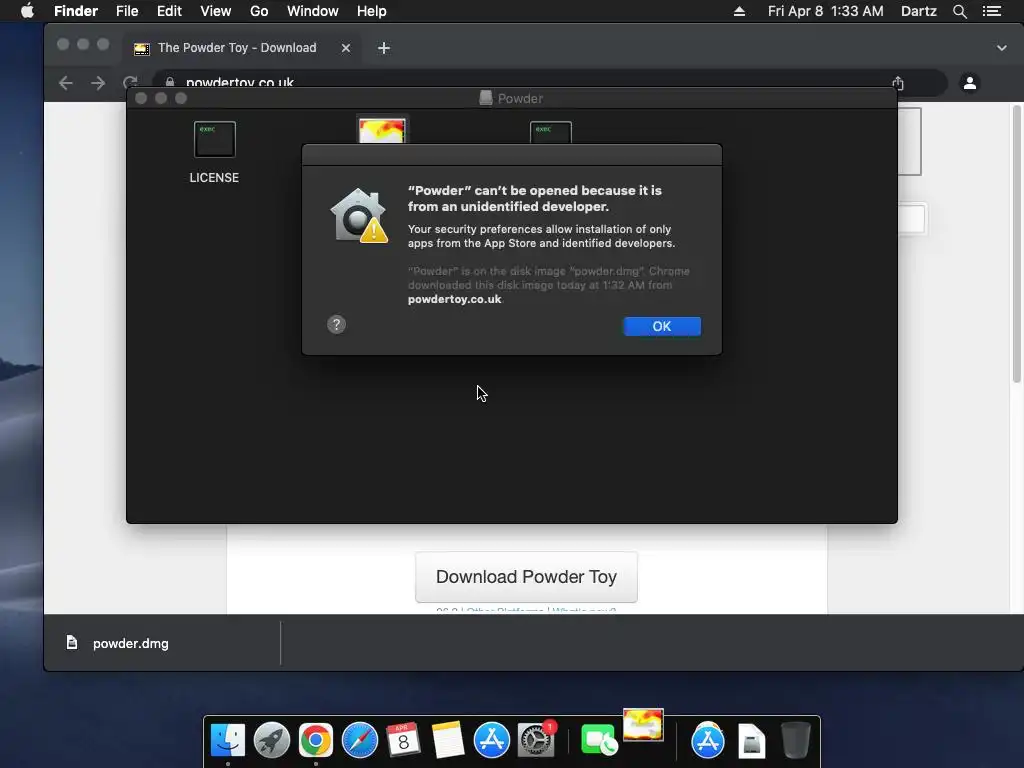This screenshot has width=1024, height=768.
Task: Open powder.dmg in Chrome download bar
Action: click(131, 643)
